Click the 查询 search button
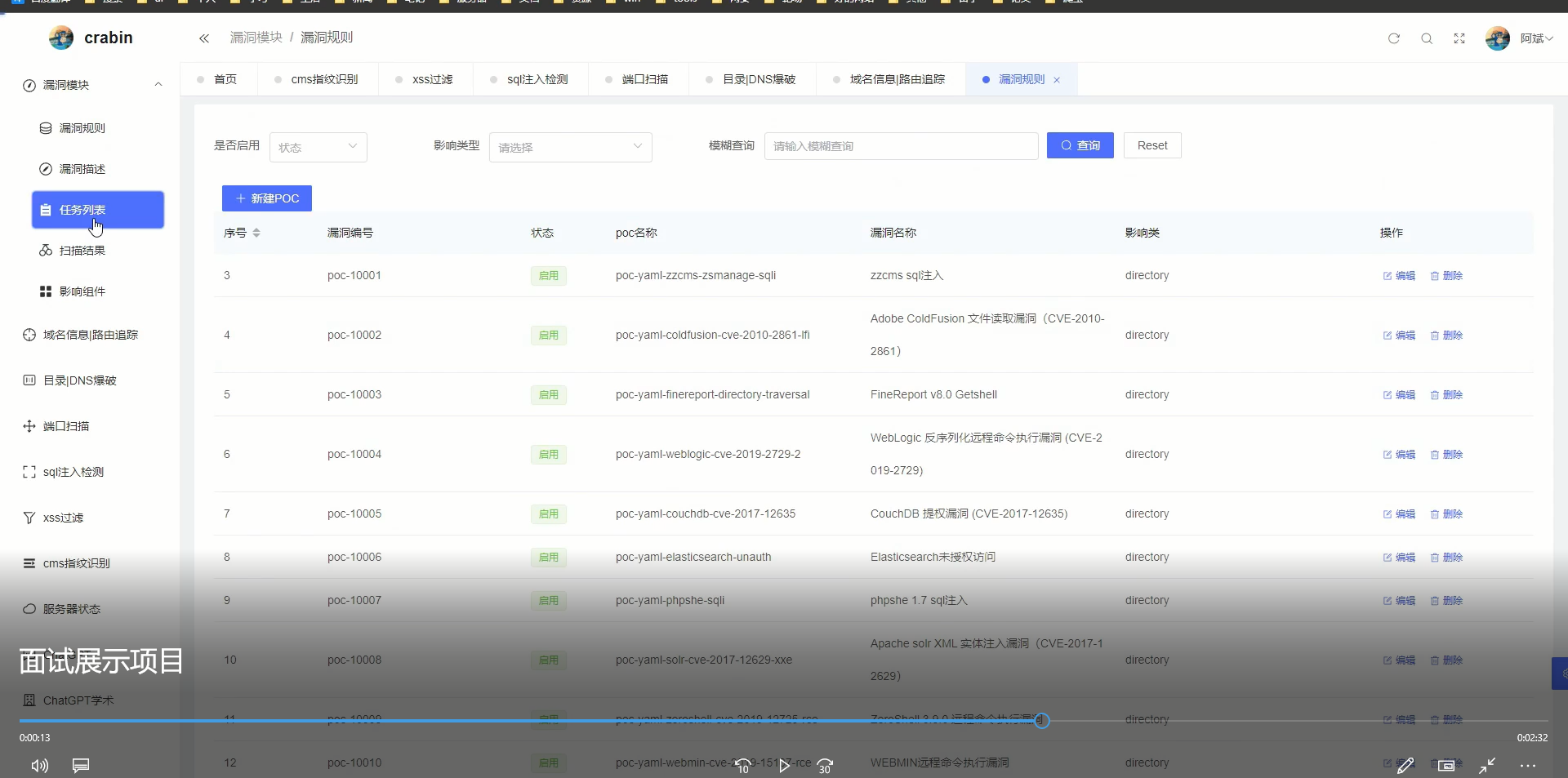Image resolution: width=1568 pixels, height=778 pixels. 1080,145
